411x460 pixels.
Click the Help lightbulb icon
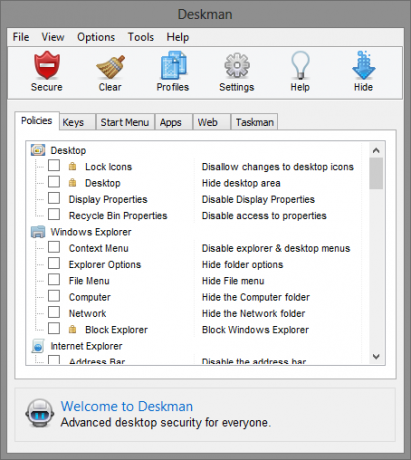300,65
